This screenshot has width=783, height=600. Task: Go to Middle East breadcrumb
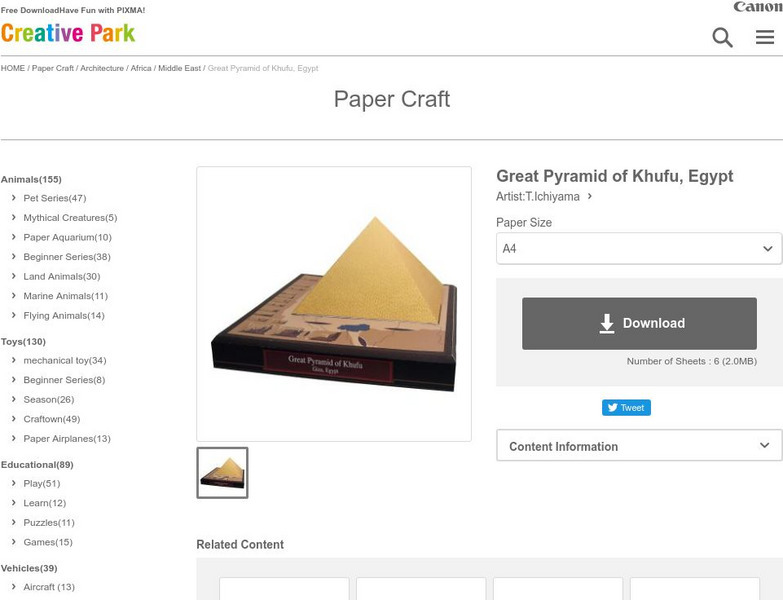179,68
